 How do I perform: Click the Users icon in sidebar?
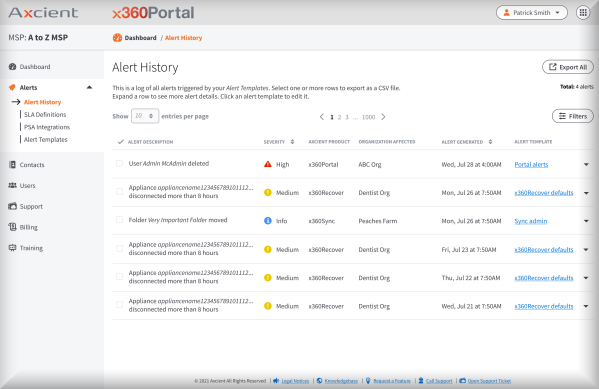[x=12, y=185]
